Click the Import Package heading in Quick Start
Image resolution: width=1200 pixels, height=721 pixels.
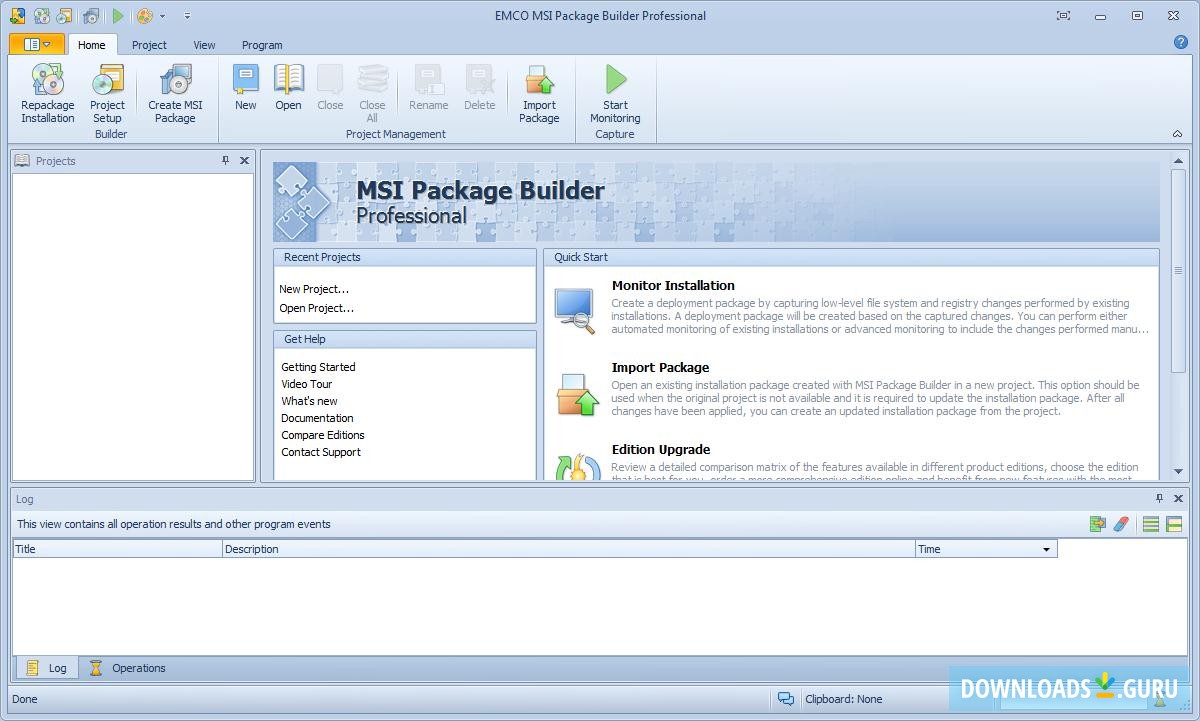tap(660, 367)
